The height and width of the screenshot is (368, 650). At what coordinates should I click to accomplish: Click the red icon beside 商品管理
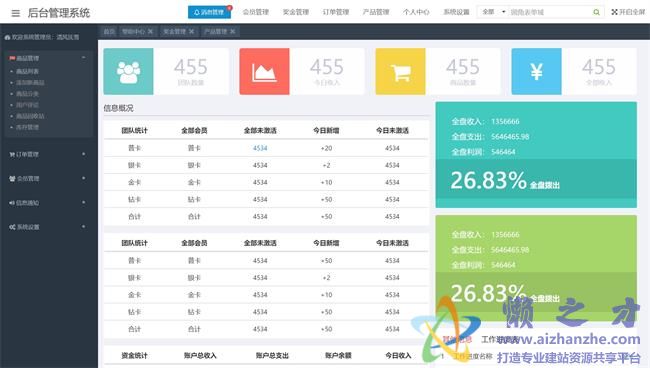[x=12, y=58]
